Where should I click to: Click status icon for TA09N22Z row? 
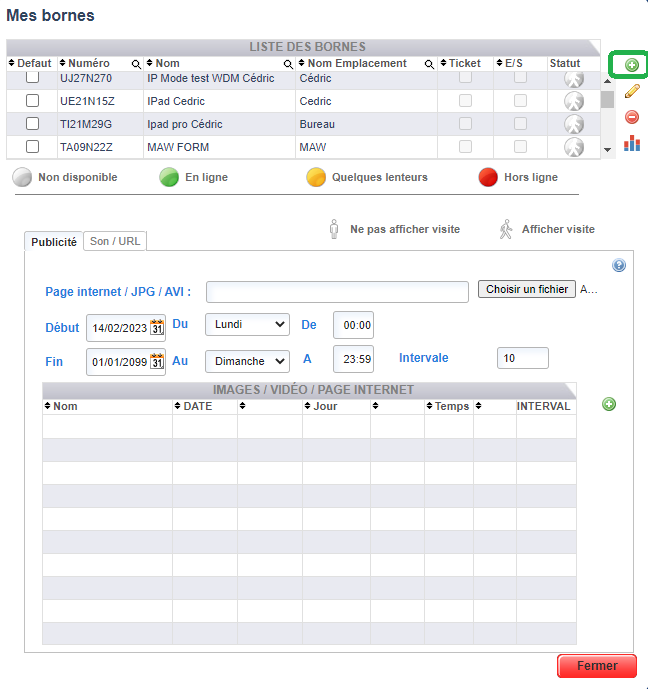pyautogui.click(x=574, y=147)
